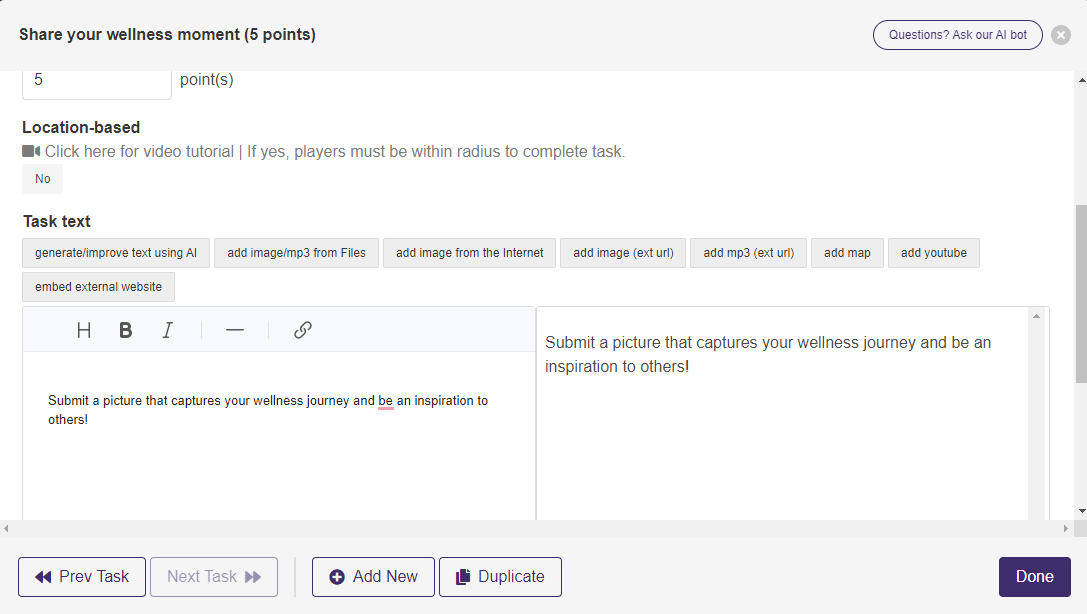Toggle the Location-based setting off
Viewport: 1087px width, 614px height.
(x=42, y=178)
